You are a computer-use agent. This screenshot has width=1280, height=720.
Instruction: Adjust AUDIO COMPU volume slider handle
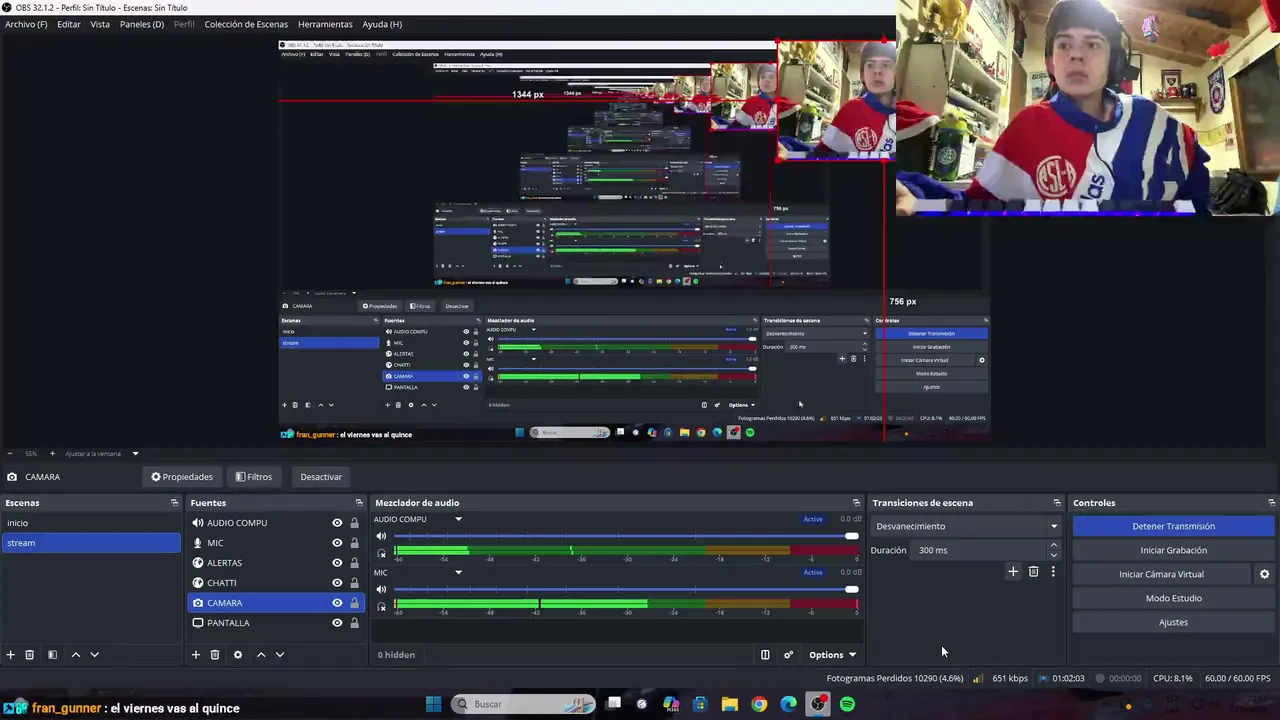[x=851, y=536]
